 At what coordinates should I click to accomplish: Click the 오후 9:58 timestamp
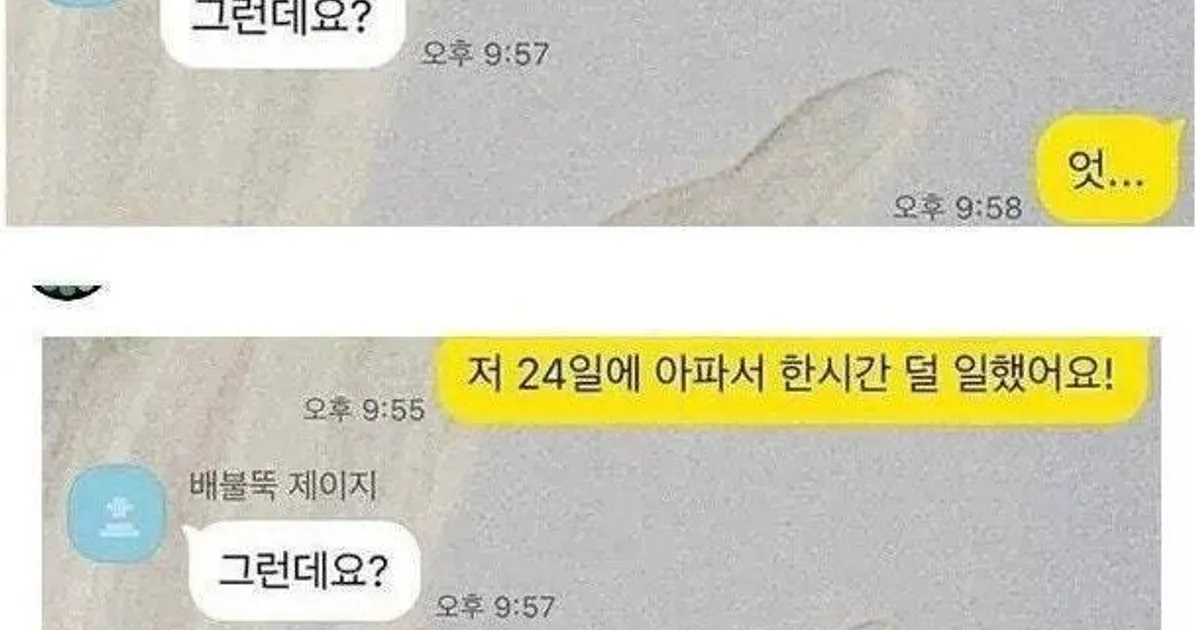(x=959, y=208)
